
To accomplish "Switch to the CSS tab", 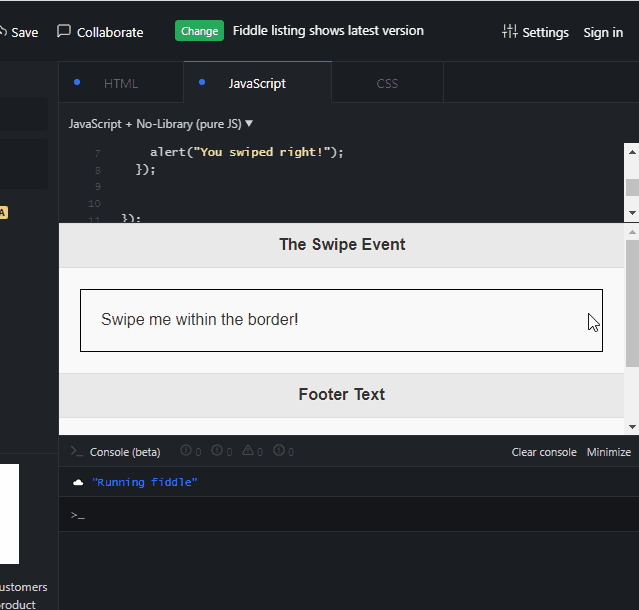I will (387, 83).
